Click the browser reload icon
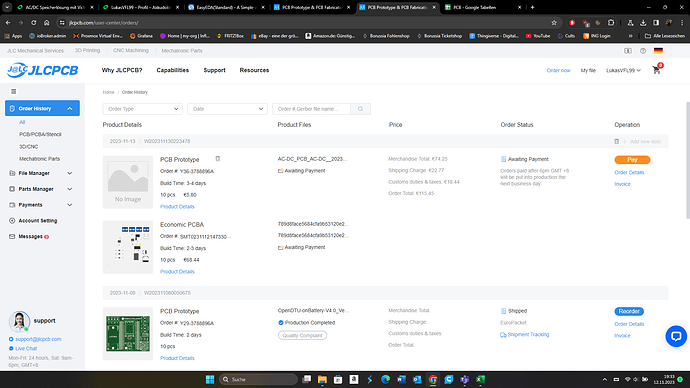Viewport: 690px width, 388px height. (33, 22)
